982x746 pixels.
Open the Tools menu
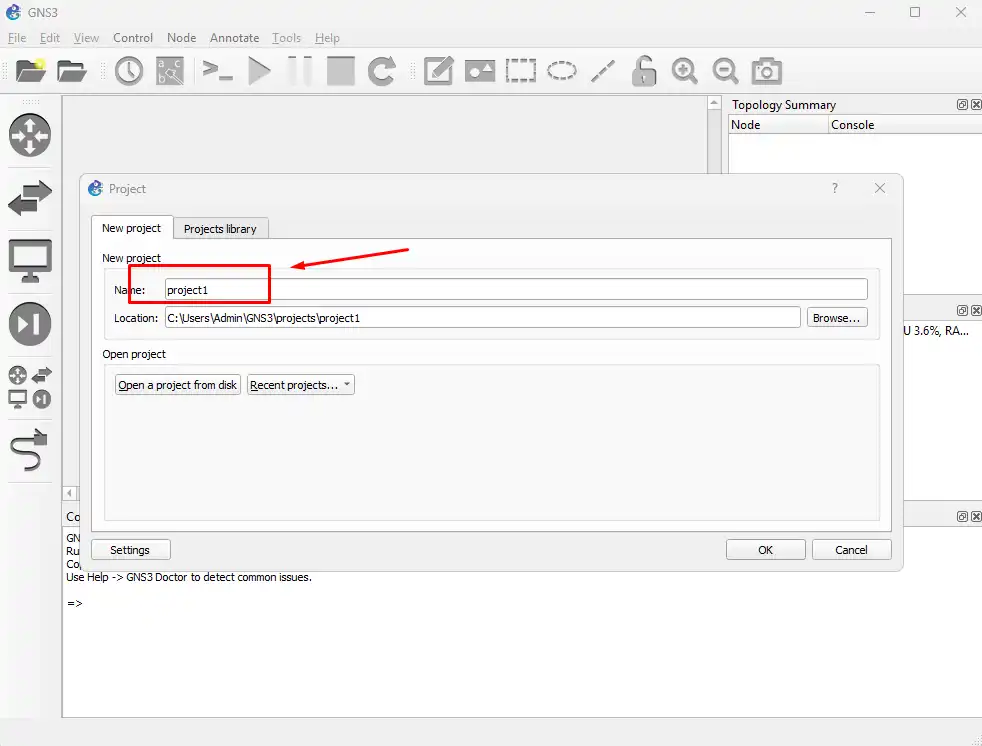click(x=286, y=38)
